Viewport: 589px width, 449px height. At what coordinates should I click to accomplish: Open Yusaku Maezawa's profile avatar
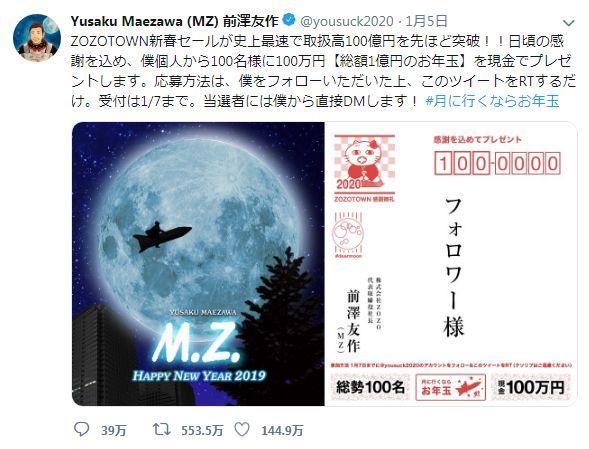(x=37, y=38)
